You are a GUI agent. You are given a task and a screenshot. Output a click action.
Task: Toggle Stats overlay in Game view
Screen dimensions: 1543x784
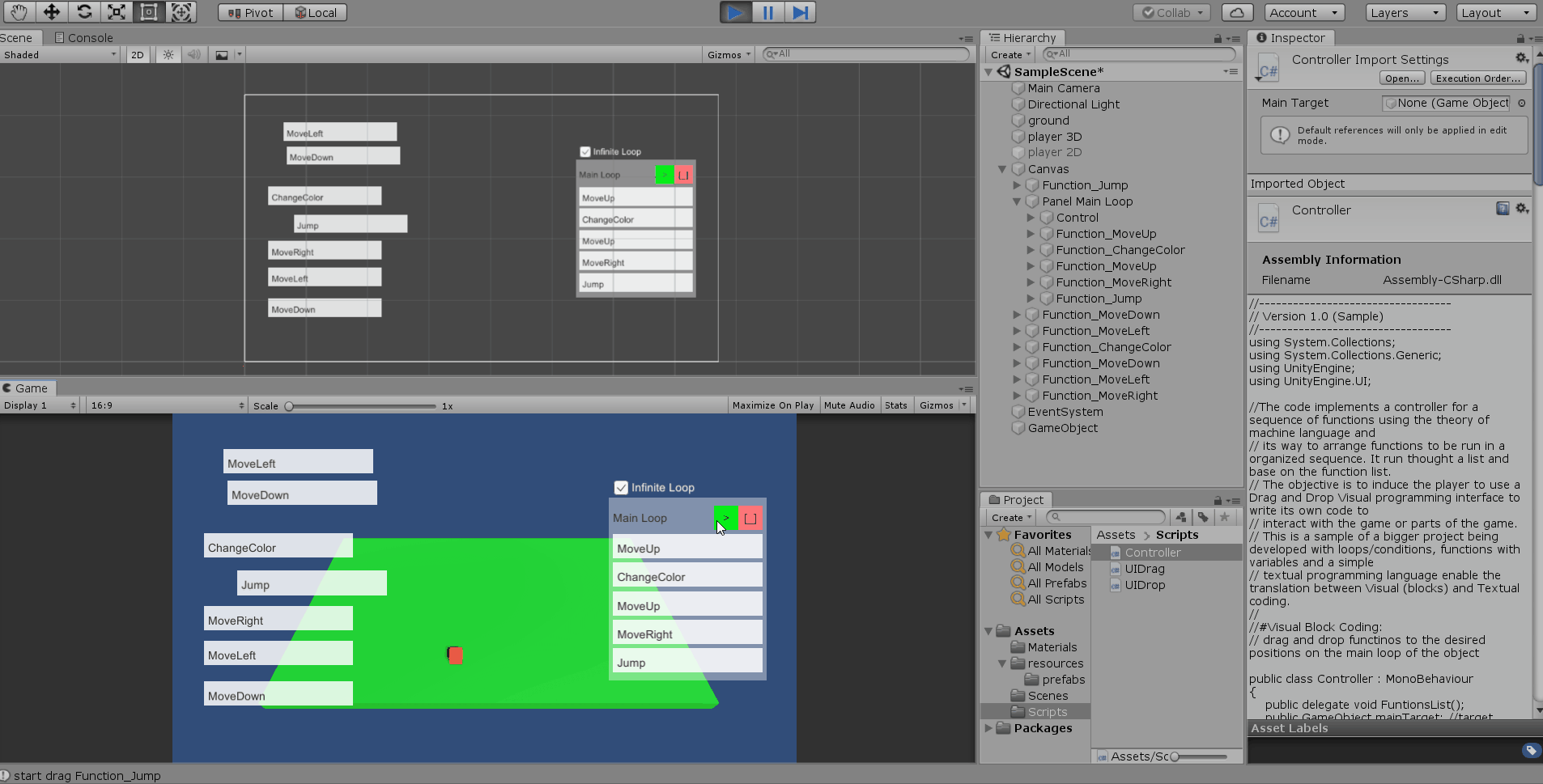(x=896, y=405)
